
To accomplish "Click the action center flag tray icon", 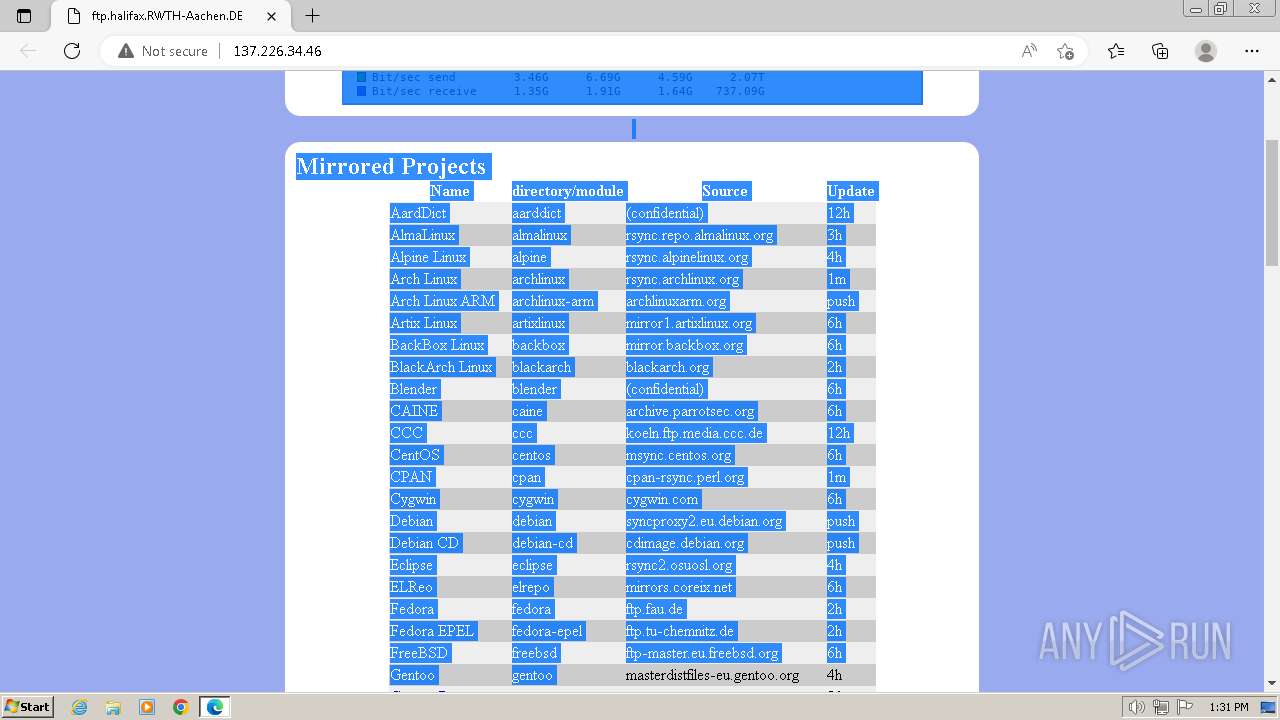I will click(x=1183, y=707).
